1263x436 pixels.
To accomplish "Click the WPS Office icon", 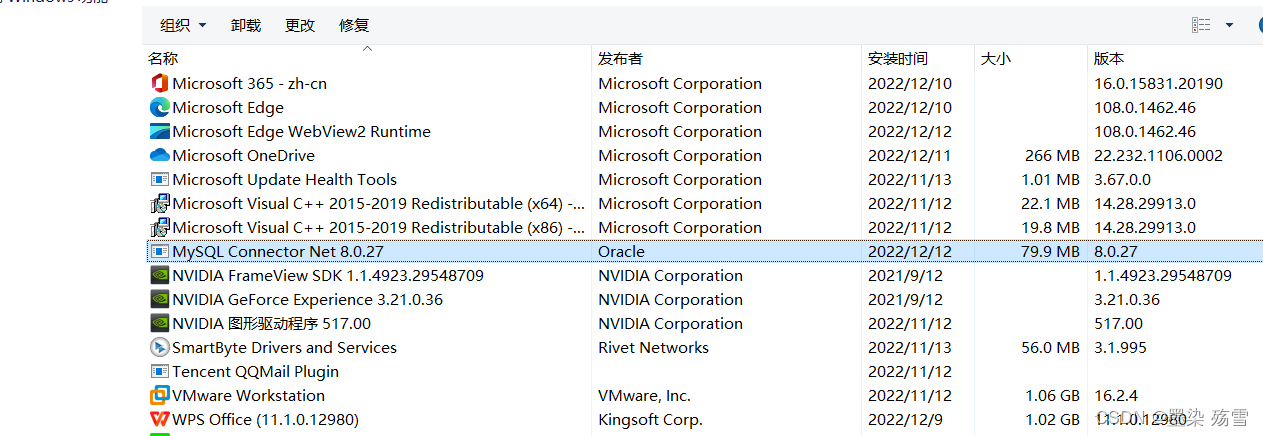I will point(159,419).
